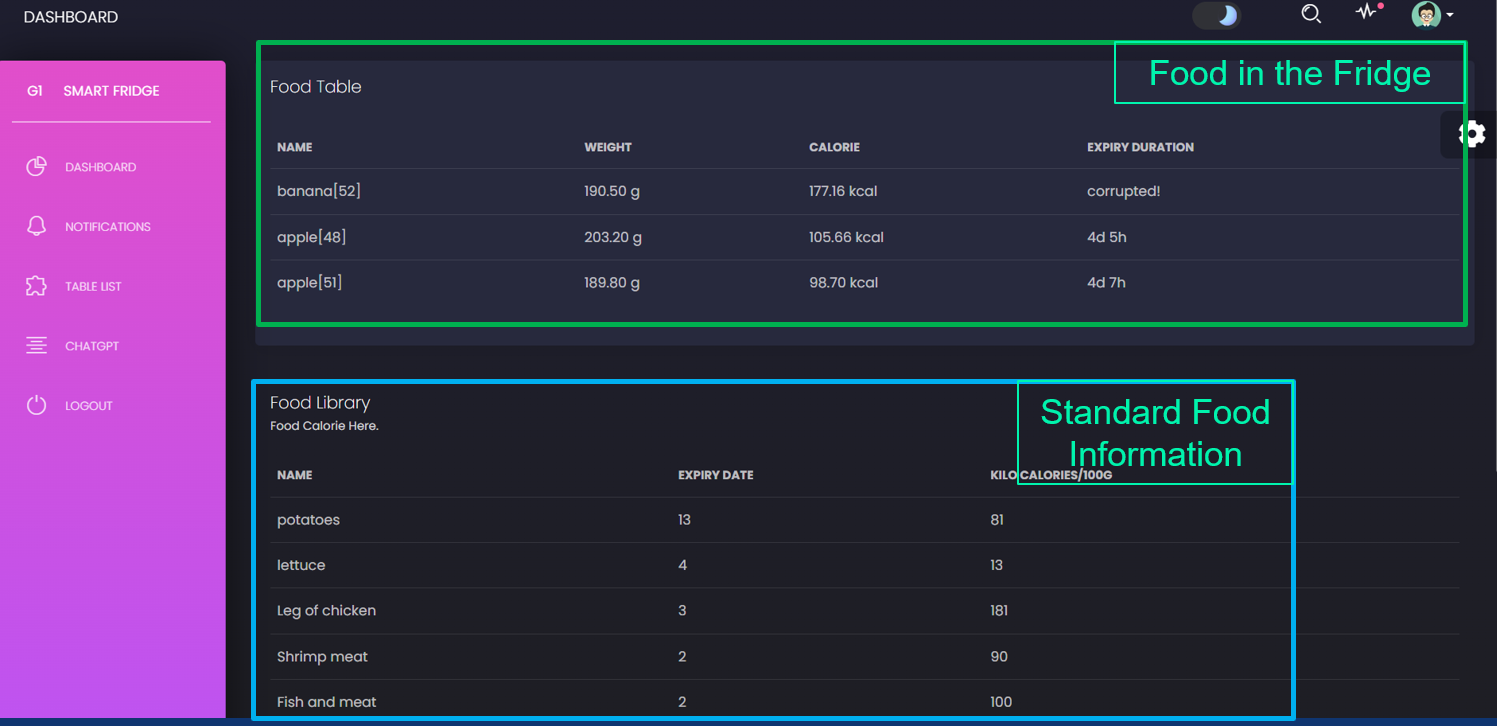
Task: Go to the ChatGPT page label
Action: (x=92, y=346)
